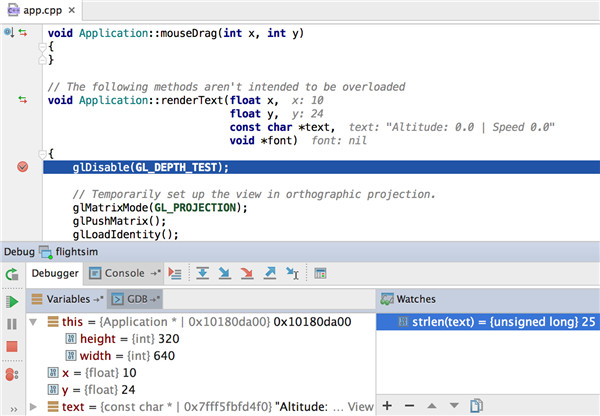Viewport: 600px width, 416px height.
Task: Add a new watch with plus button
Action: pos(388,406)
